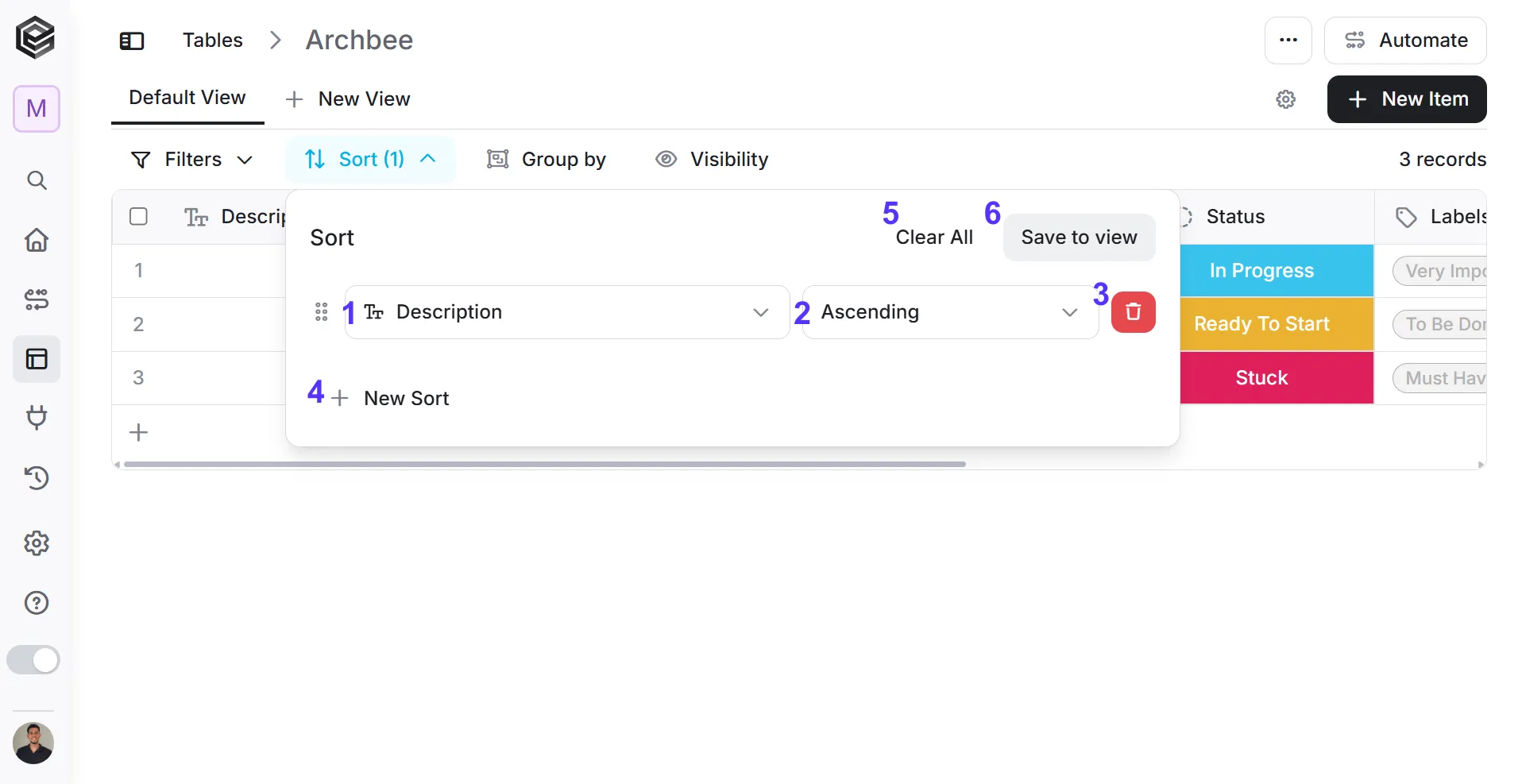1522x784 pixels.
Task: Open view settings gear near New Item
Action: coord(1286,99)
